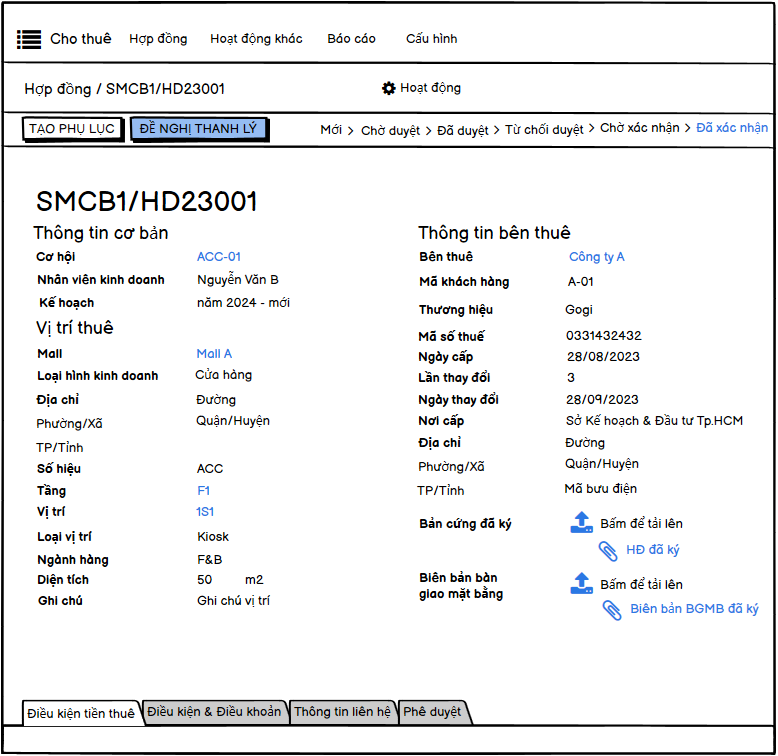Click the SMCB1/HD23001 contract title
This screenshot has width=778, height=756.
tap(147, 201)
